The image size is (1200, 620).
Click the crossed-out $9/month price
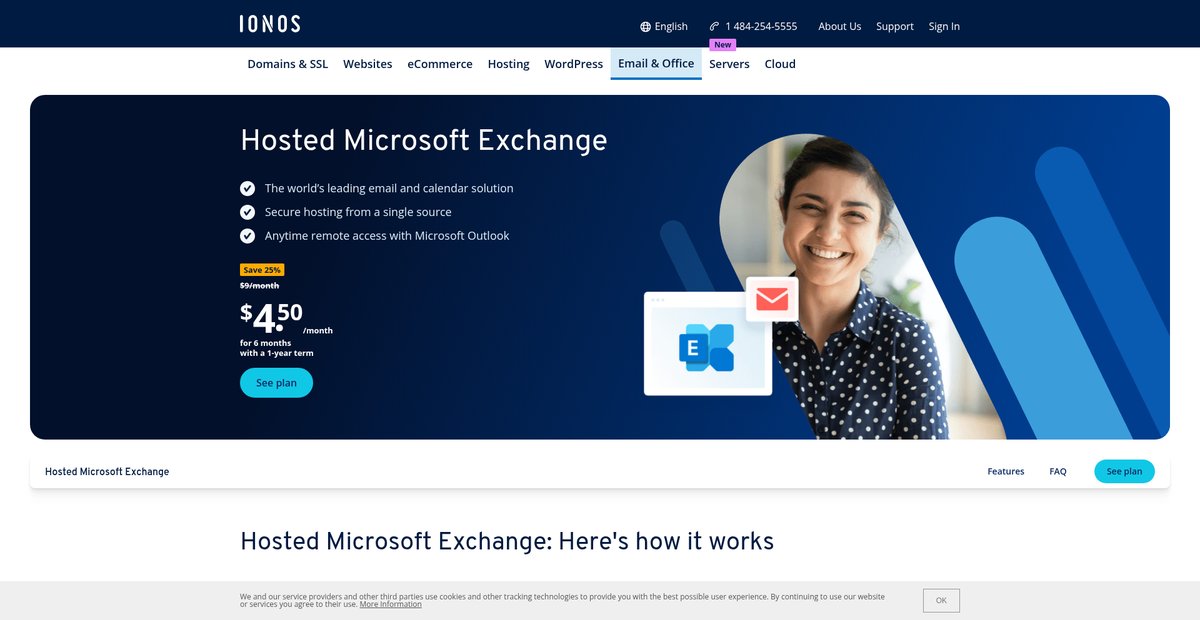260,286
